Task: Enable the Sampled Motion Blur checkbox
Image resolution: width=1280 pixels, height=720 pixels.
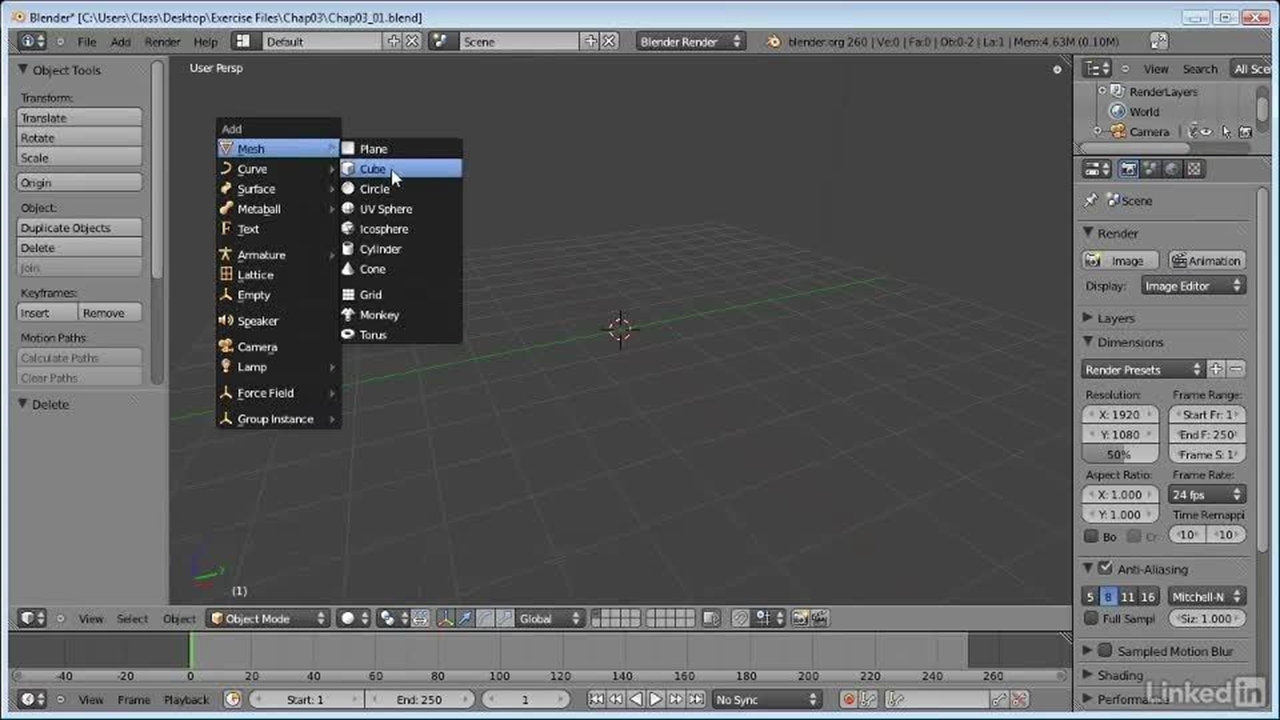Action: [1105, 651]
